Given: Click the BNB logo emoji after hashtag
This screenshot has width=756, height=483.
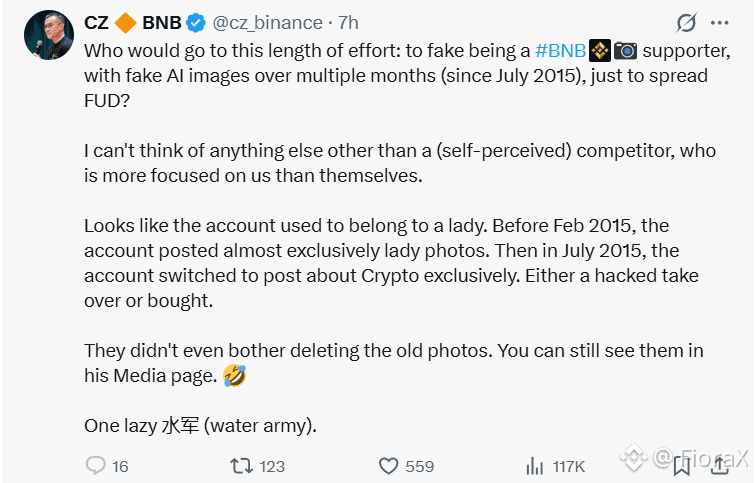Looking at the screenshot, I should pyautogui.click(x=599, y=49).
